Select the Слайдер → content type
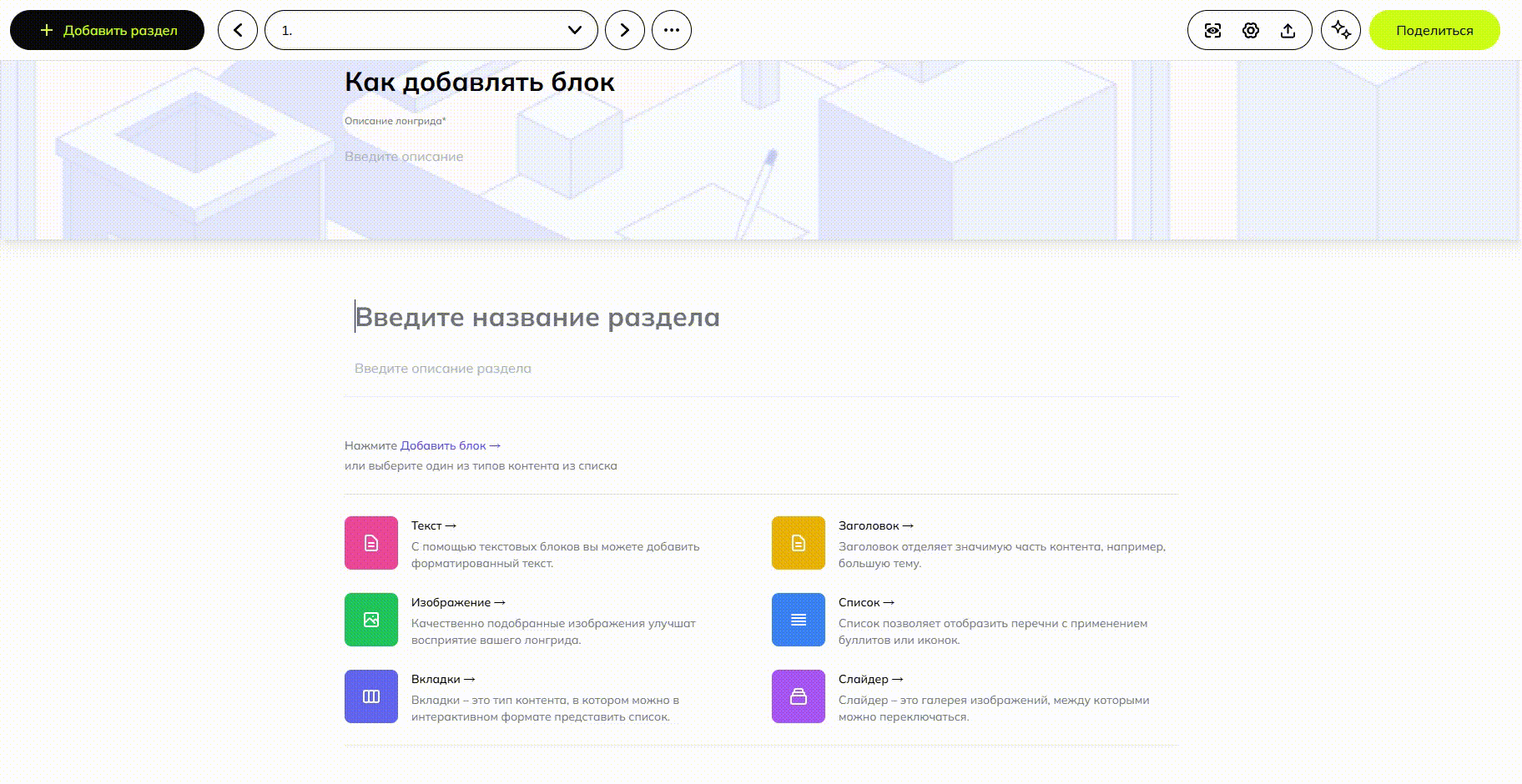 point(871,679)
